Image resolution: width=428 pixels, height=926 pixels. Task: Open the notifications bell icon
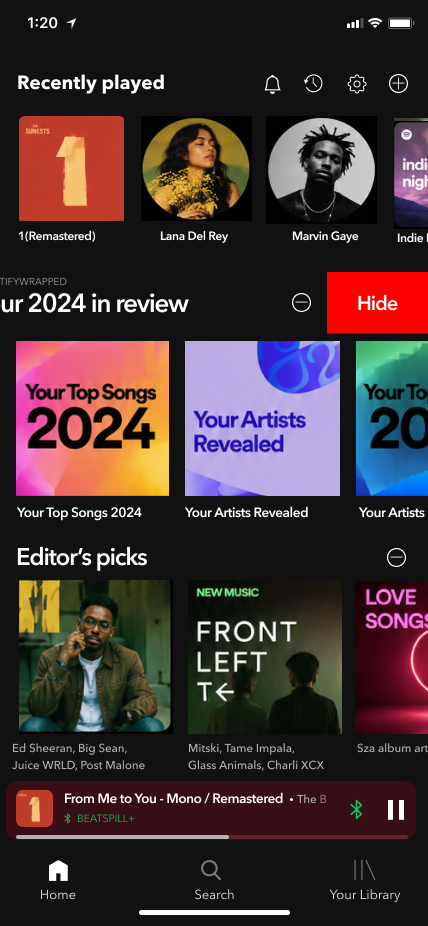[272, 84]
